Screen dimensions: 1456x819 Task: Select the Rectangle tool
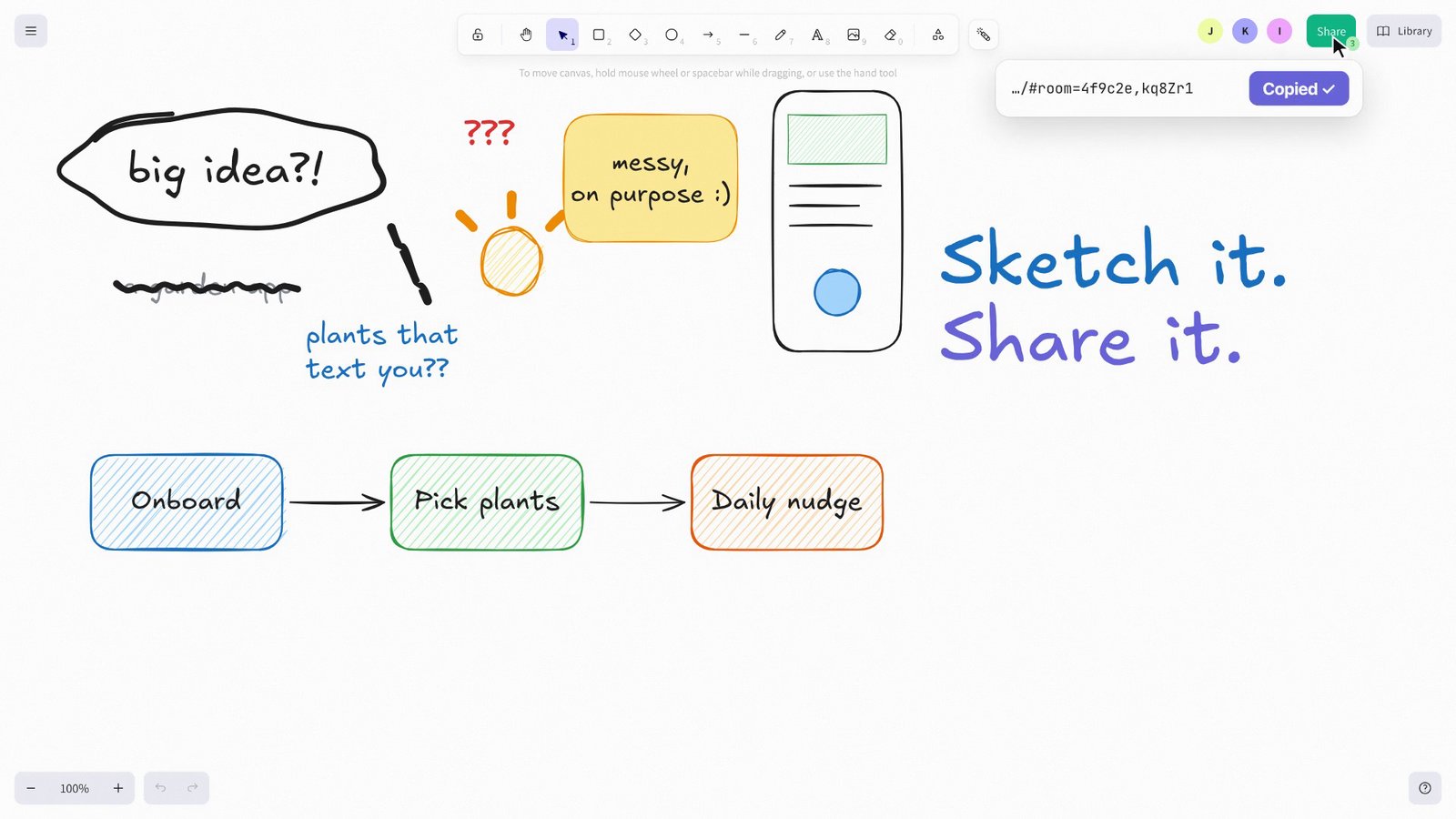pyautogui.click(x=599, y=35)
